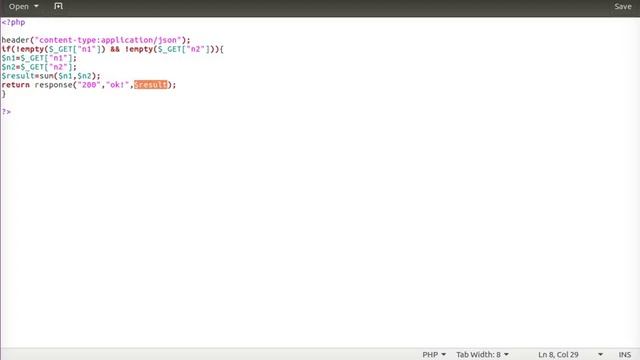Click the header content-type line
The image size is (640, 360).
(x=96, y=40)
